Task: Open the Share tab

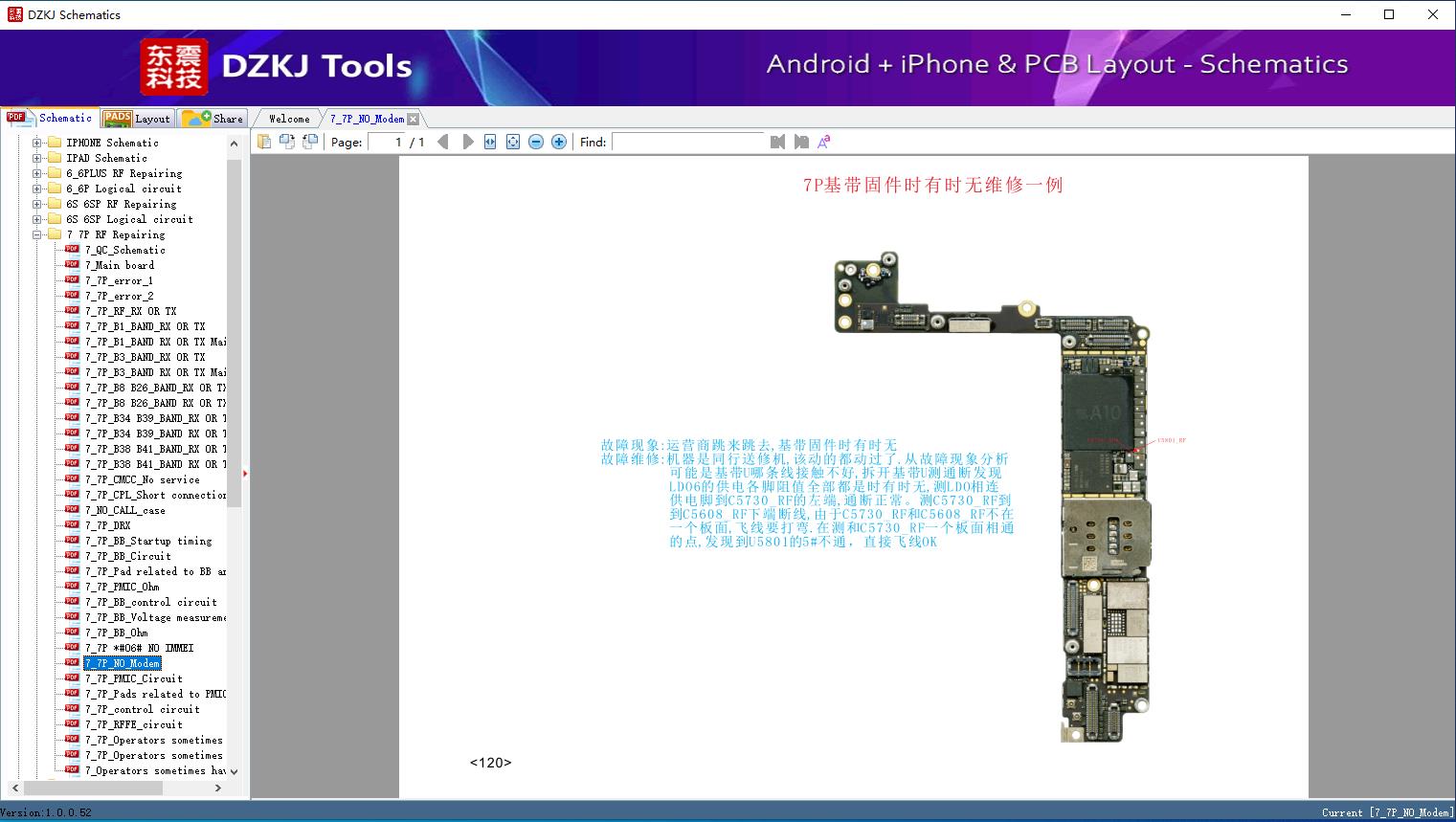Action: tap(213, 119)
